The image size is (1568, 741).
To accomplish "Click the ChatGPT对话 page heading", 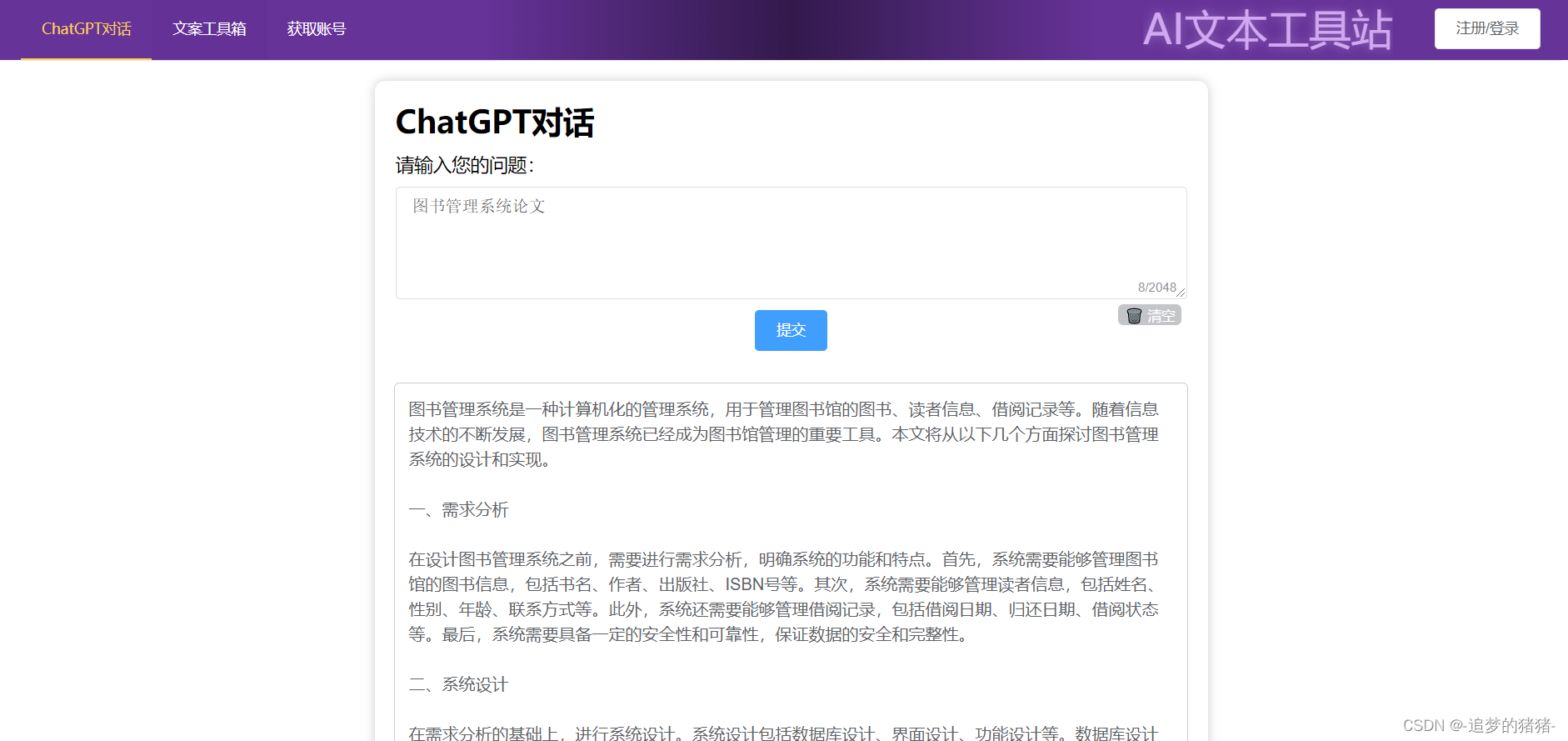I will 495,123.
